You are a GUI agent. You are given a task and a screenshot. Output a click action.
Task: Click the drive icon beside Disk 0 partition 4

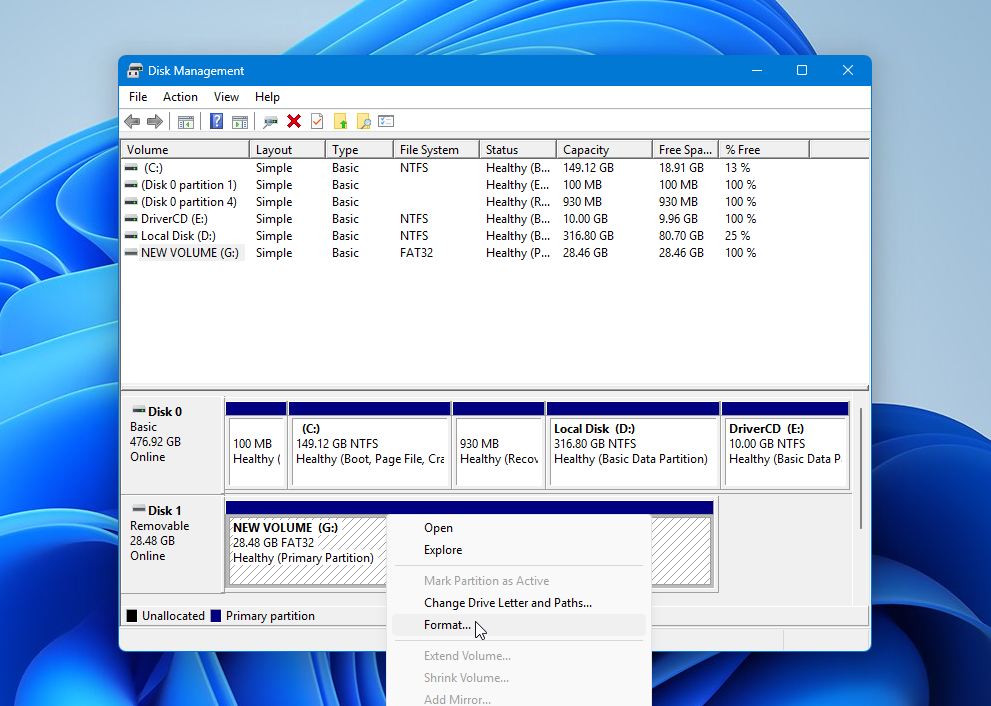(131, 202)
